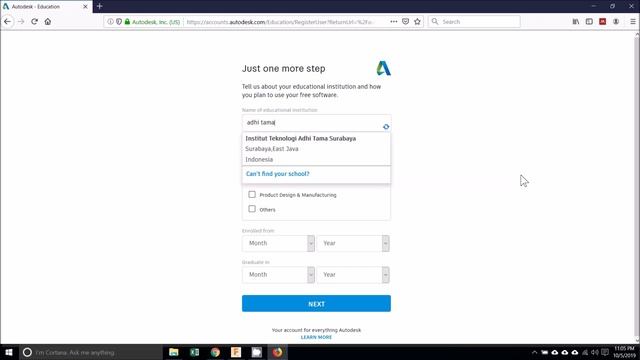Image resolution: width=640 pixels, height=360 pixels.
Task: Switch to Firefox taskbar icon
Action: pyautogui.click(x=277, y=352)
